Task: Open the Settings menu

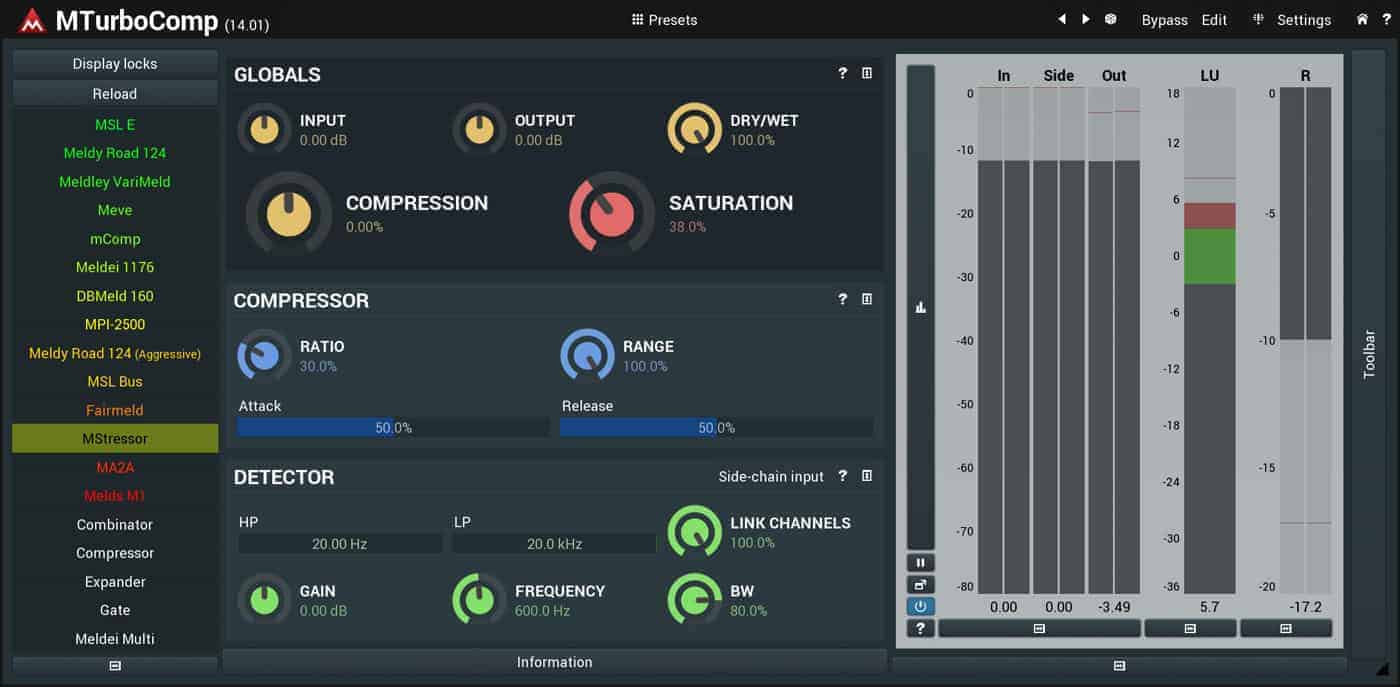Action: pos(1292,20)
